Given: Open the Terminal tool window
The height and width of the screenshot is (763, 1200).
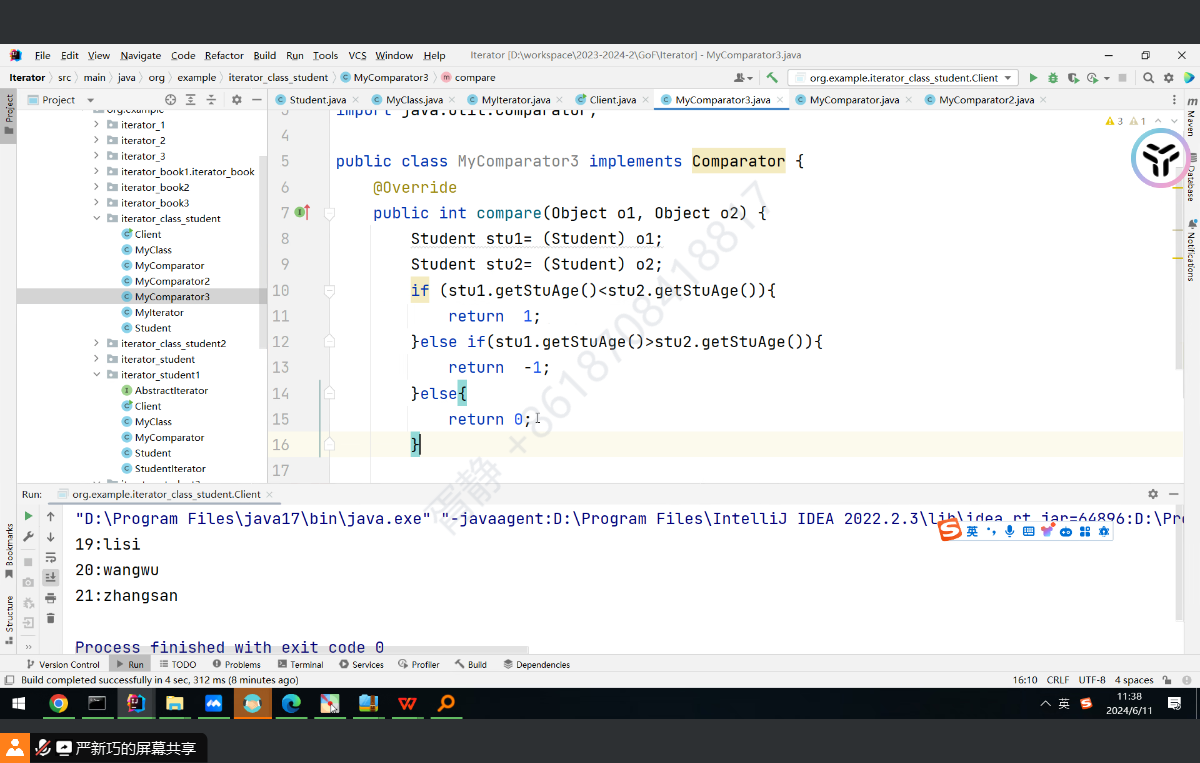Looking at the screenshot, I should 300,664.
